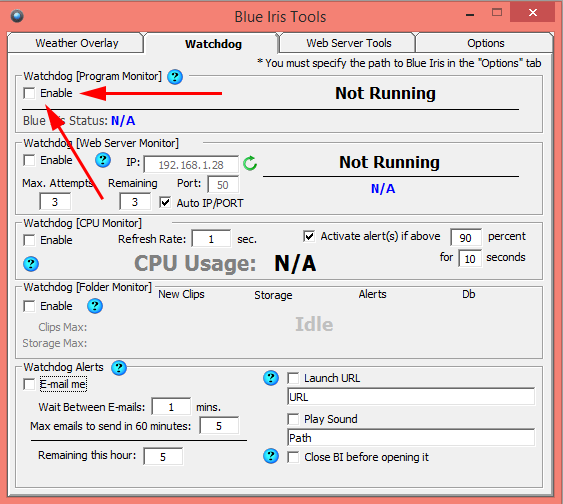Click the alert percent threshold field
The image size is (563, 504).
point(466,237)
